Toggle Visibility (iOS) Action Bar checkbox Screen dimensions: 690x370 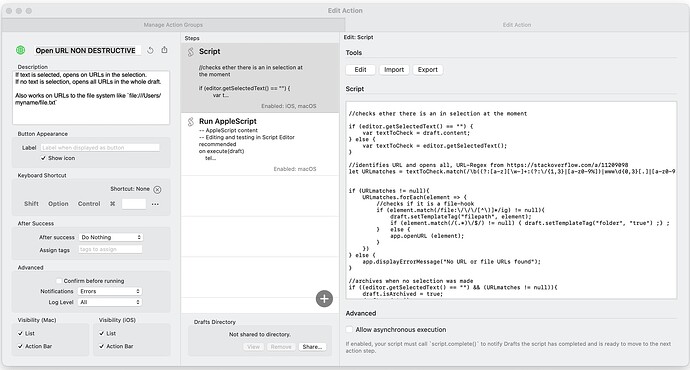pos(102,346)
